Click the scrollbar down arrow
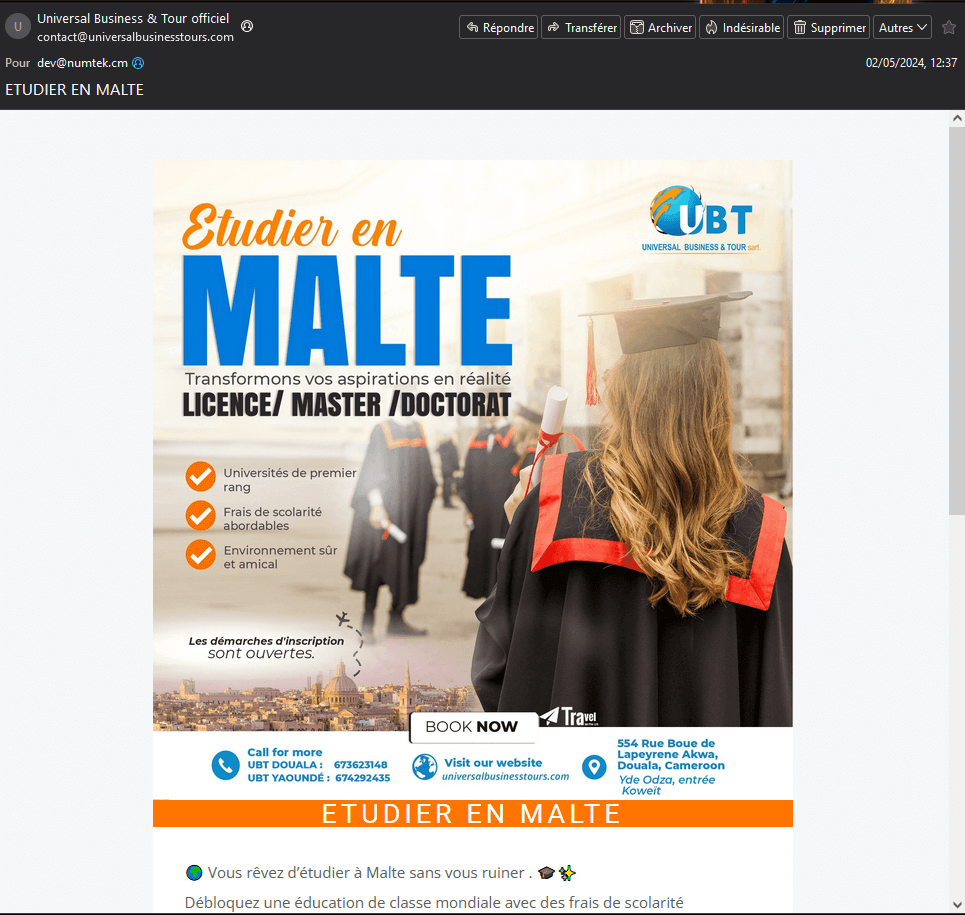The image size is (965, 915). coord(957,905)
